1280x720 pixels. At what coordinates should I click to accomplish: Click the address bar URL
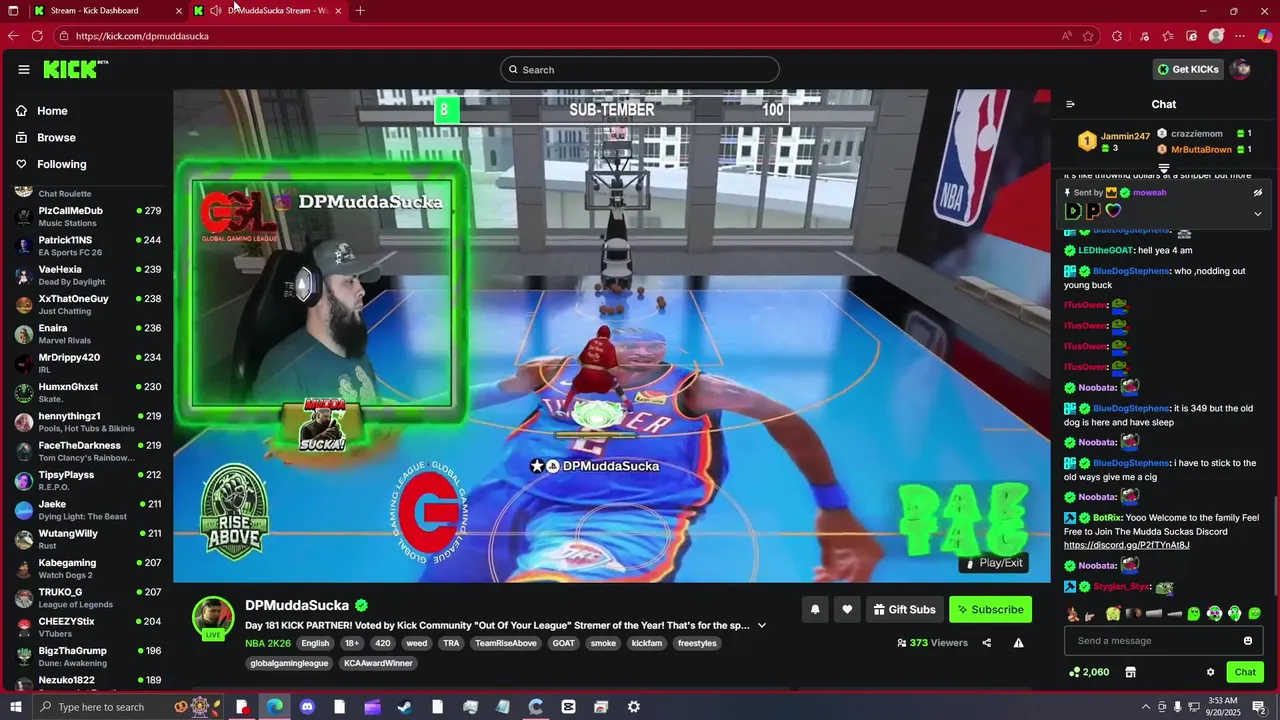pyautogui.click(x=142, y=36)
